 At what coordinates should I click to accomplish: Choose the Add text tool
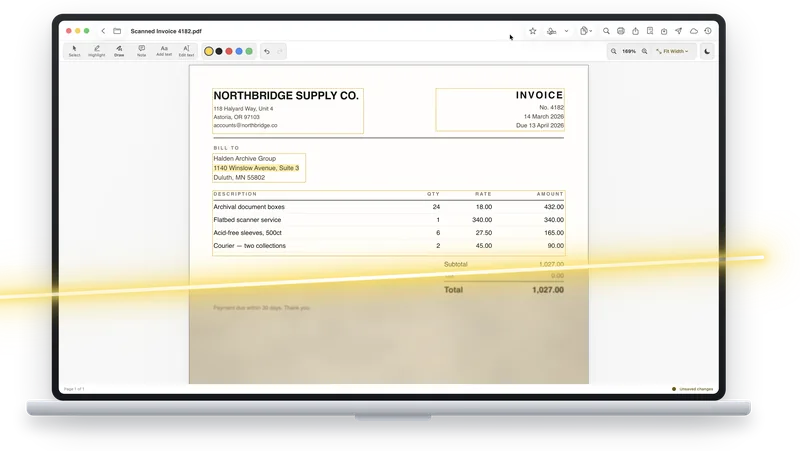[164, 51]
